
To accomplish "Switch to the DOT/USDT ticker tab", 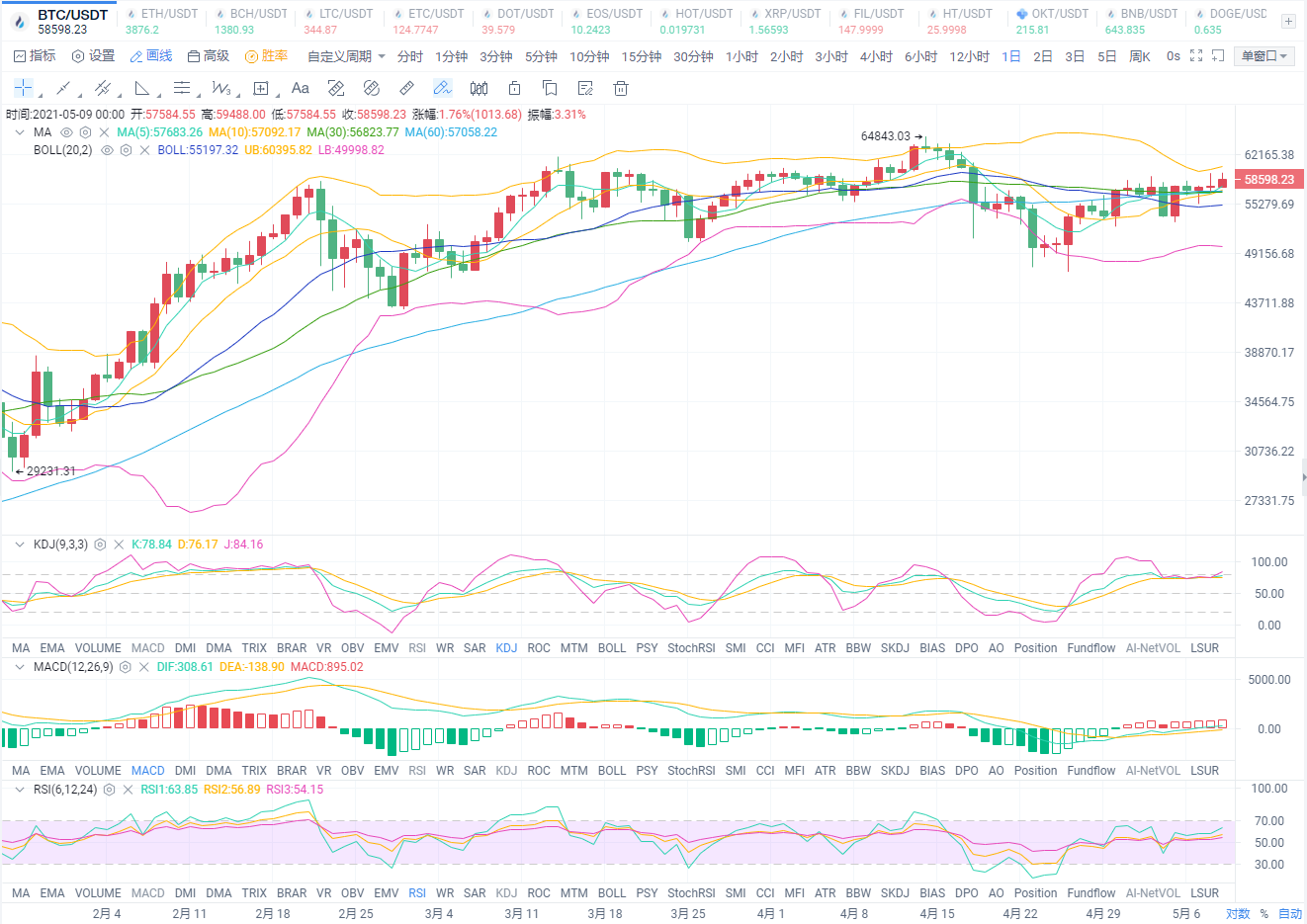I will (x=517, y=21).
